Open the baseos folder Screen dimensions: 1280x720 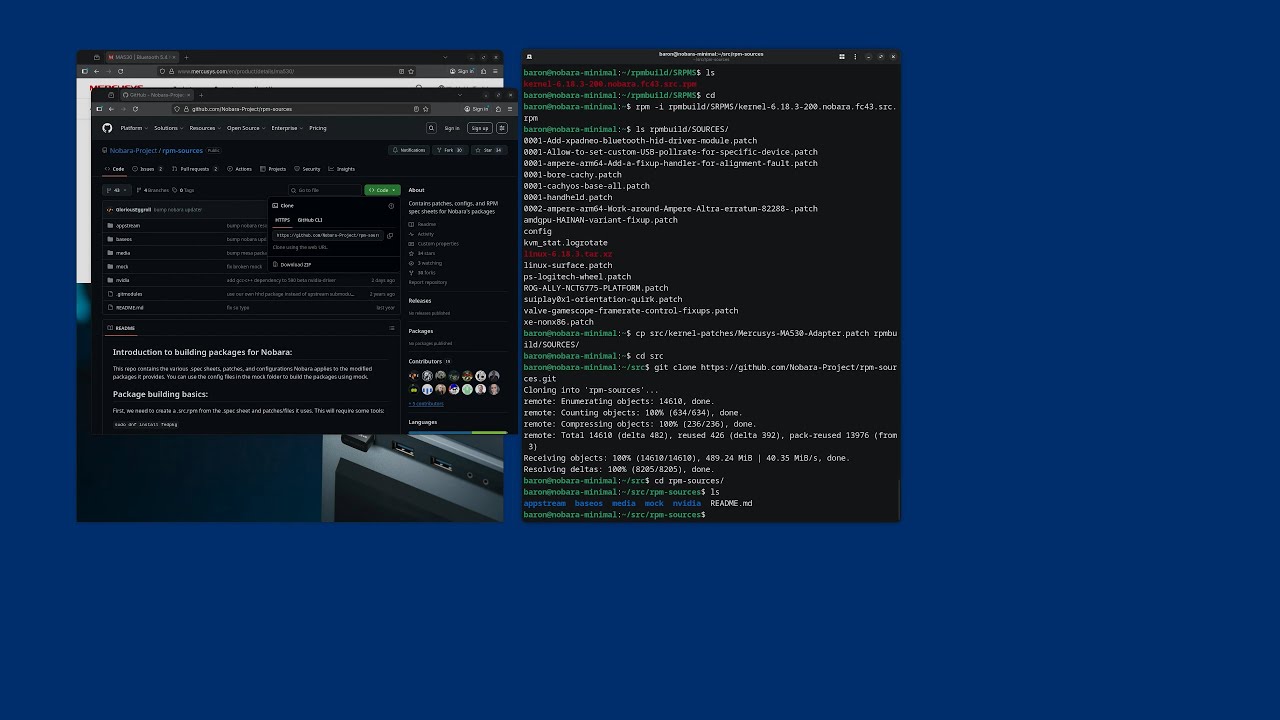click(124, 239)
